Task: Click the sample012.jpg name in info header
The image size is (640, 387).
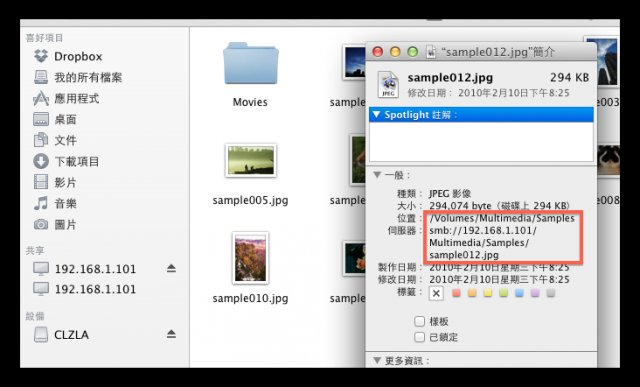Action: point(450,78)
